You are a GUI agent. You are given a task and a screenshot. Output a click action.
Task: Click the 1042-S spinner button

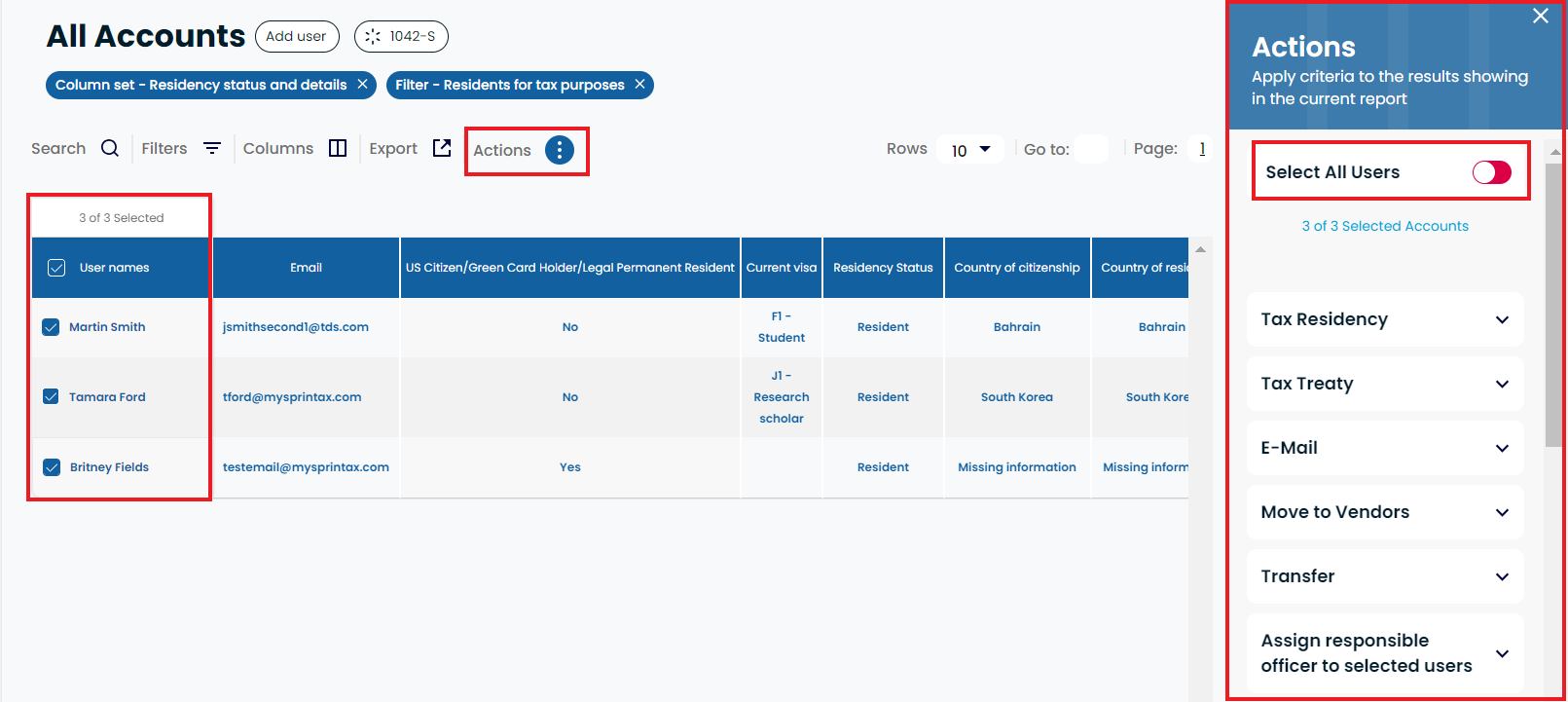point(401,36)
